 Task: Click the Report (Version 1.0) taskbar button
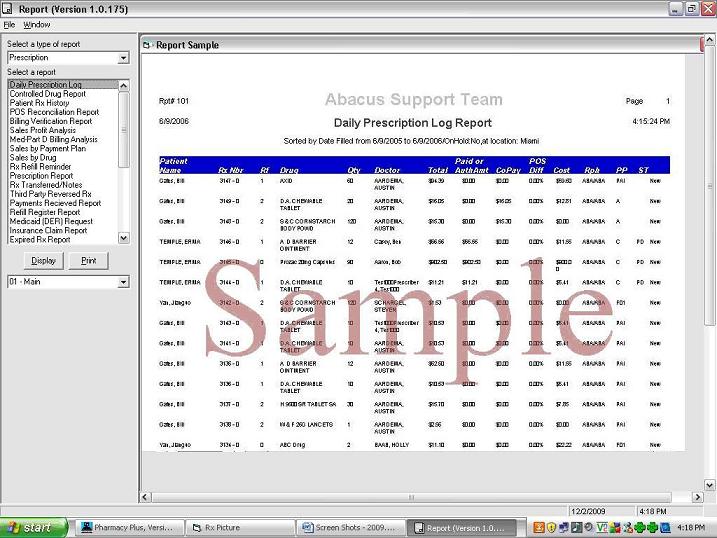(461, 527)
